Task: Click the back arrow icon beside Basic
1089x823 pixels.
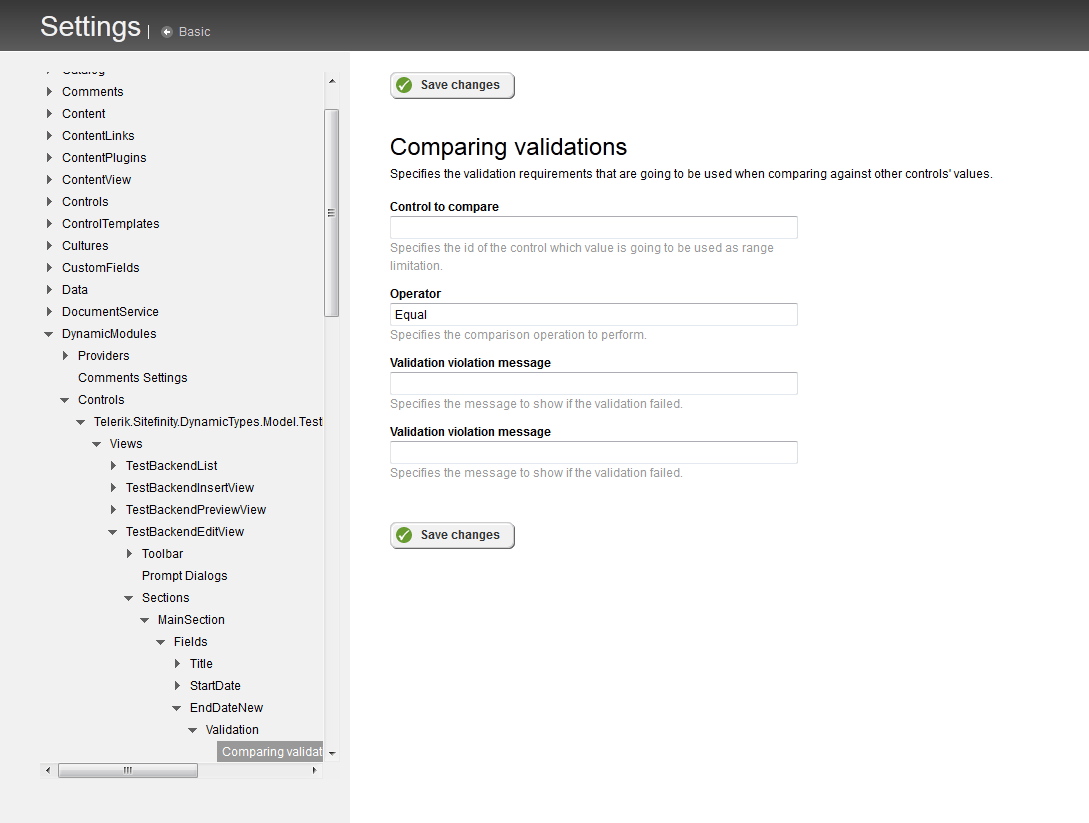Action: 167,32
